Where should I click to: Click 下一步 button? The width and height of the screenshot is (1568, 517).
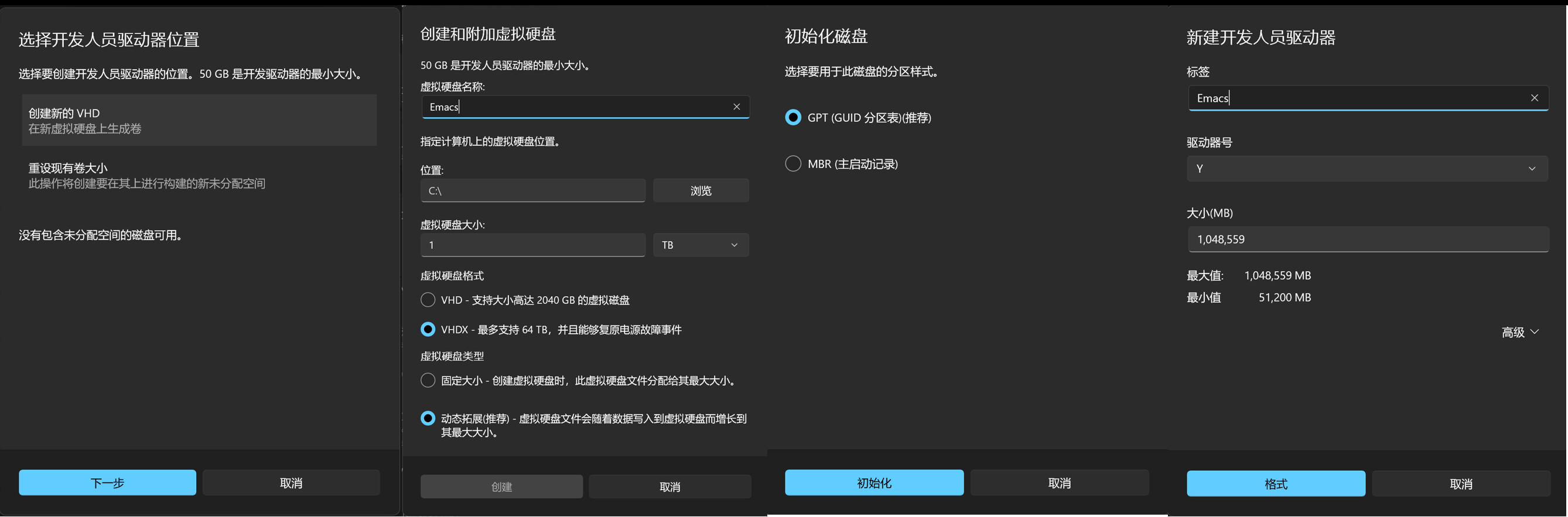coord(107,483)
